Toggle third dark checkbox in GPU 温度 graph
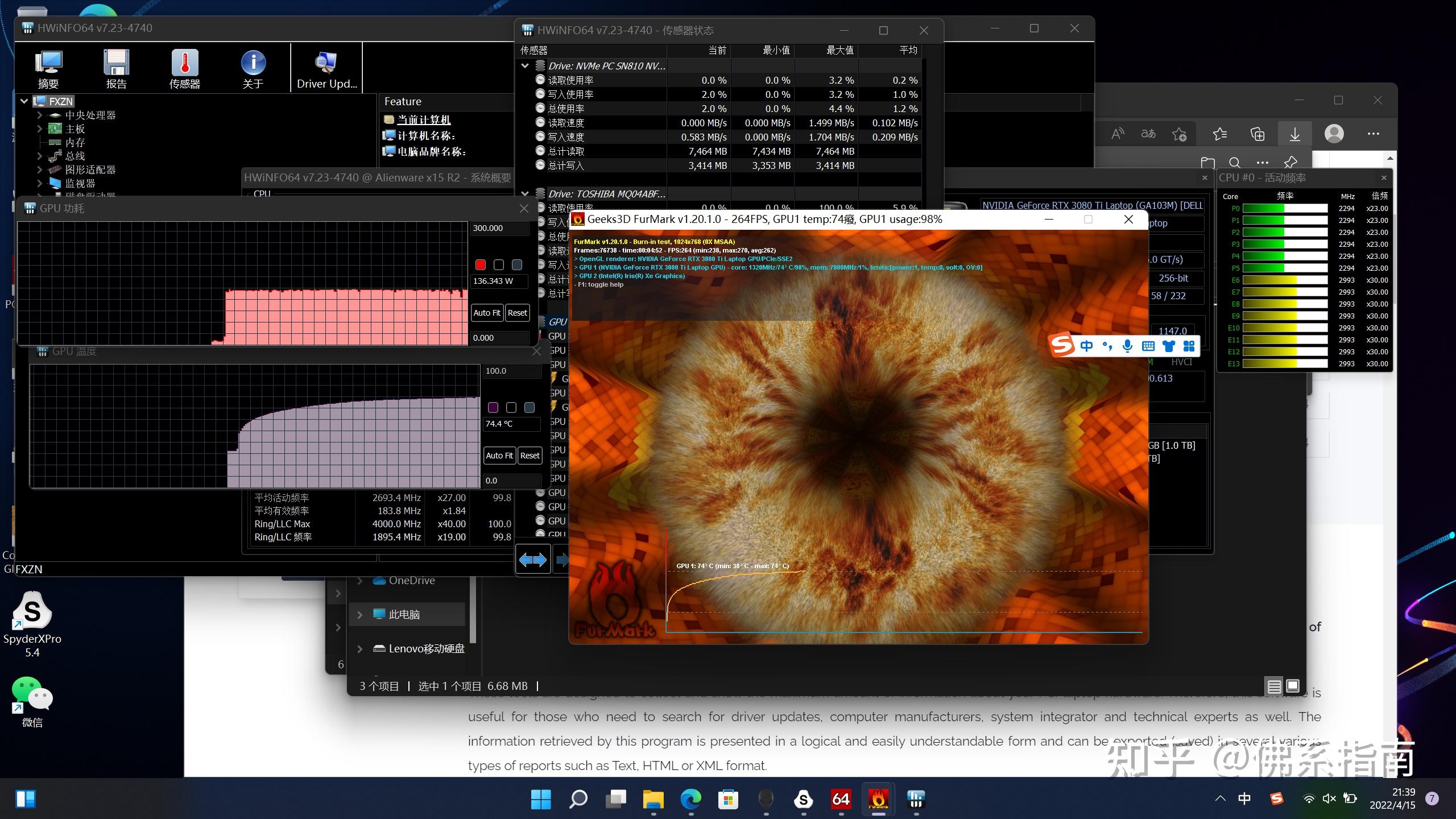The image size is (1456, 819). [530, 408]
